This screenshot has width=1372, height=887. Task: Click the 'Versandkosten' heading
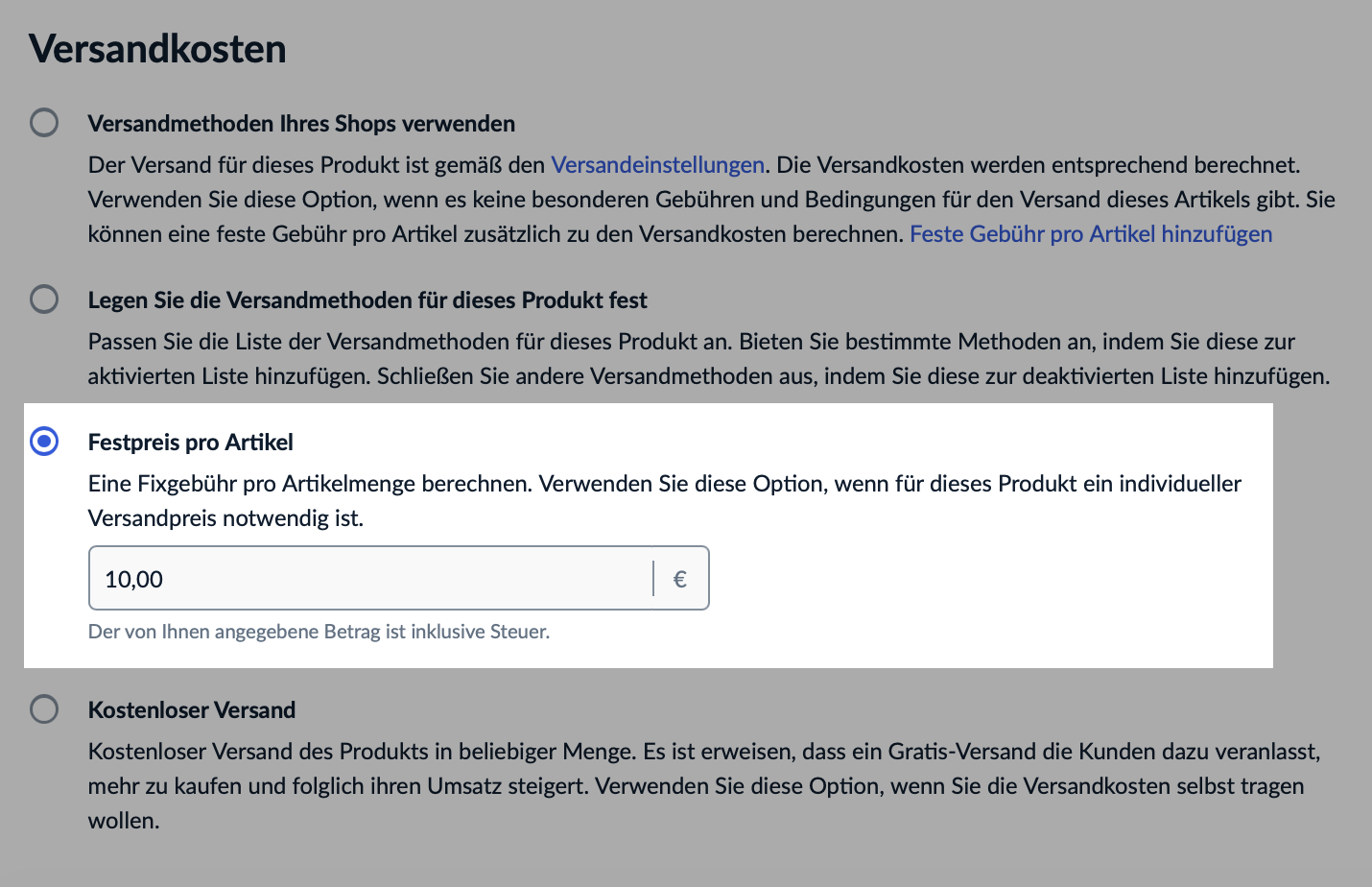pyautogui.click(x=157, y=49)
